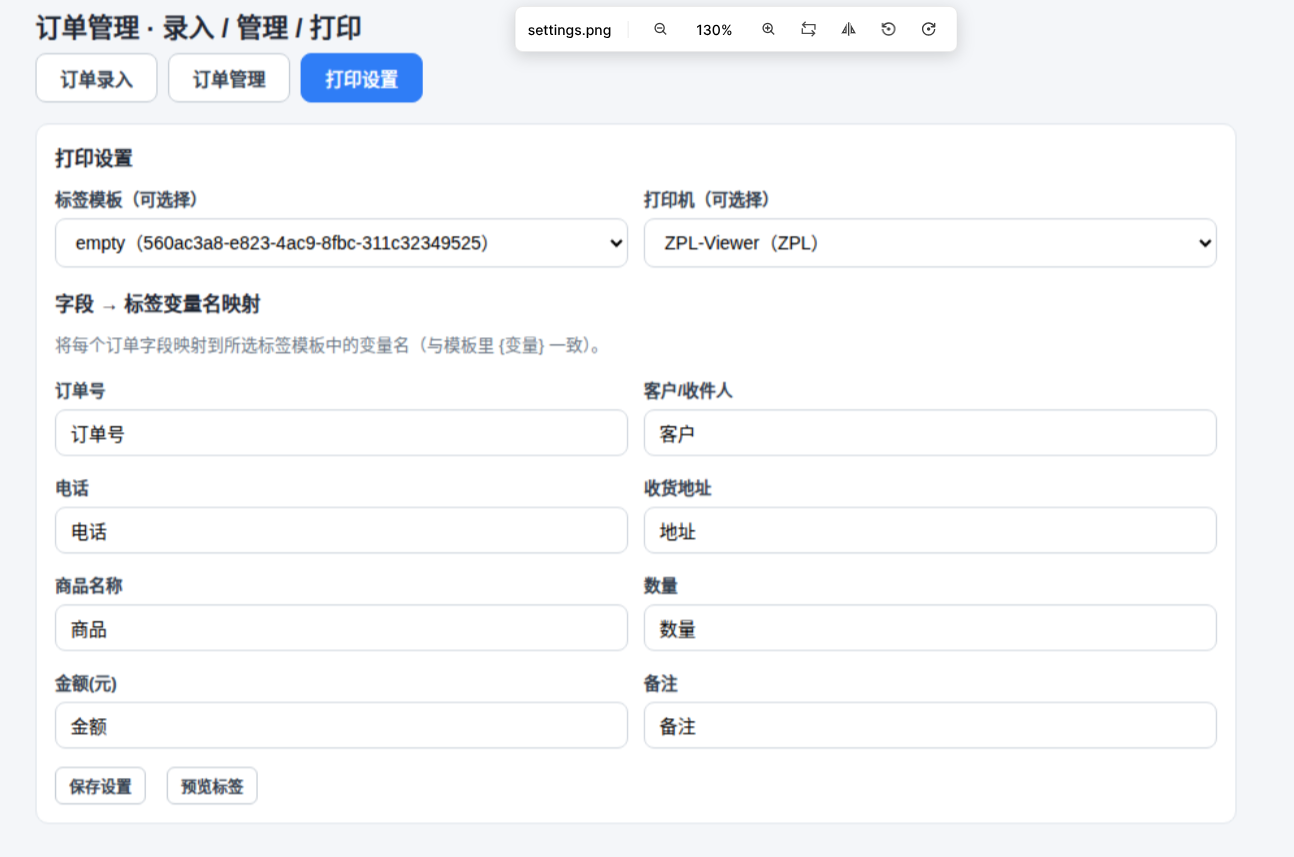Image resolution: width=1294 pixels, height=857 pixels.
Task: Click the 130% zoom level indicator
Action: coord(714,30)
